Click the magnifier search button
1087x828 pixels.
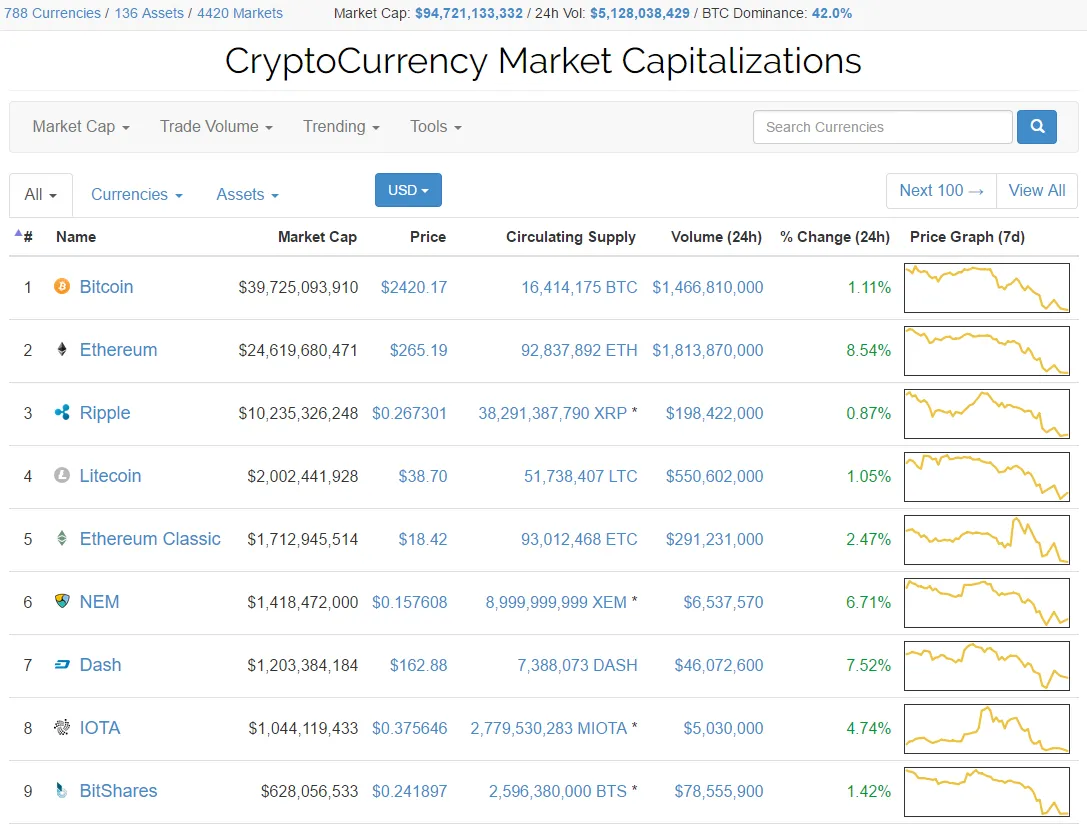tap(1036, 127)
